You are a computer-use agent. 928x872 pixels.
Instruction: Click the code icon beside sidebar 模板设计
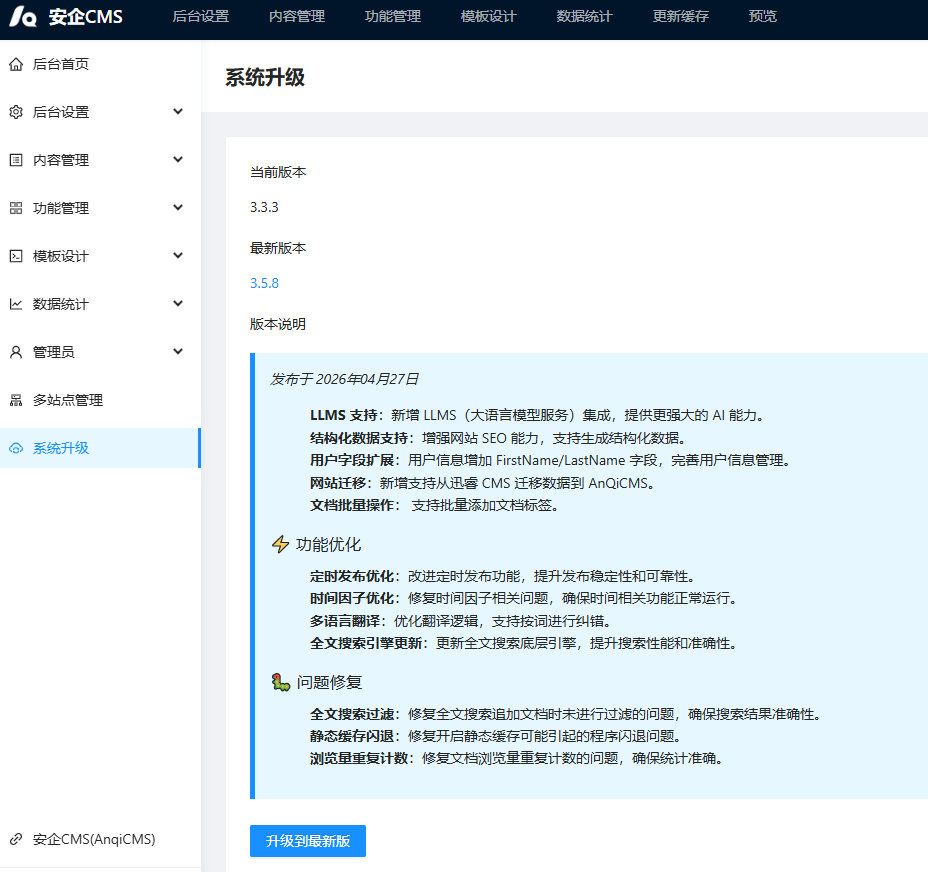(x=16, y=256)
